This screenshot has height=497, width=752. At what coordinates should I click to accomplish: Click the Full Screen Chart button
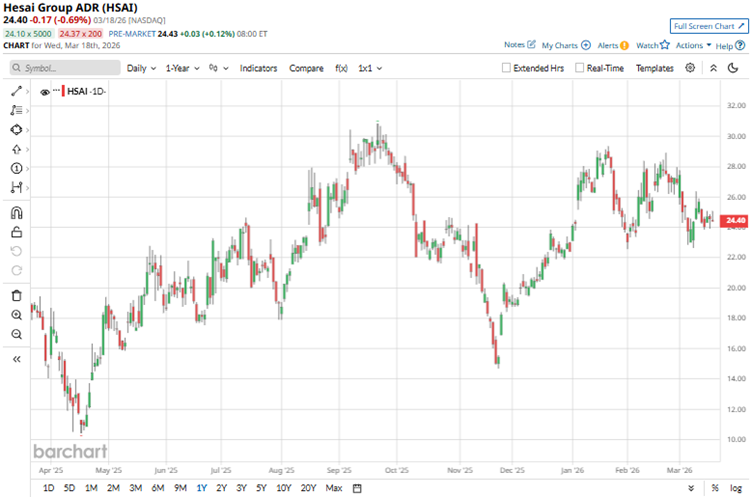[x=708, y=26]
